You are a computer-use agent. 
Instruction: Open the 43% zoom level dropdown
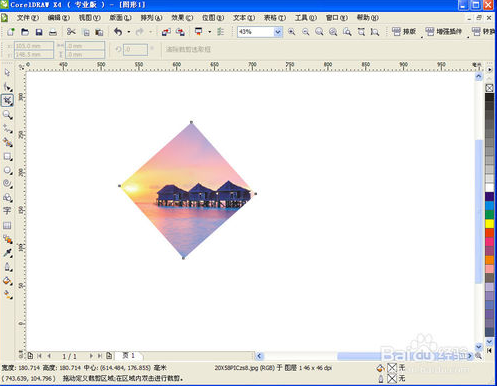[x=277, y=32]
